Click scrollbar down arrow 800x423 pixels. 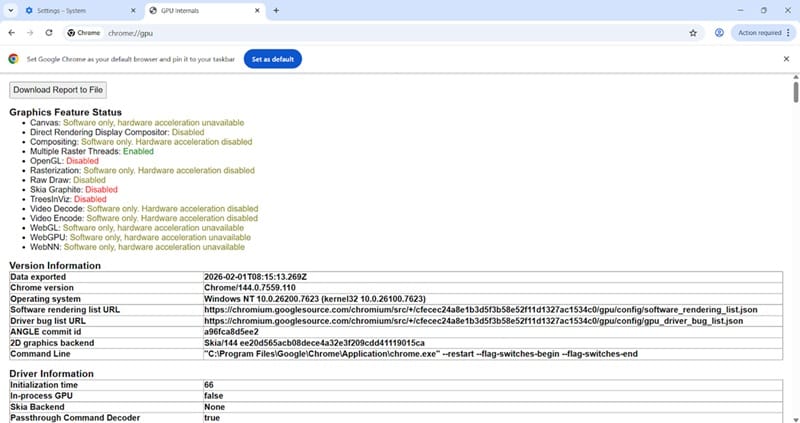coord(795,419)
